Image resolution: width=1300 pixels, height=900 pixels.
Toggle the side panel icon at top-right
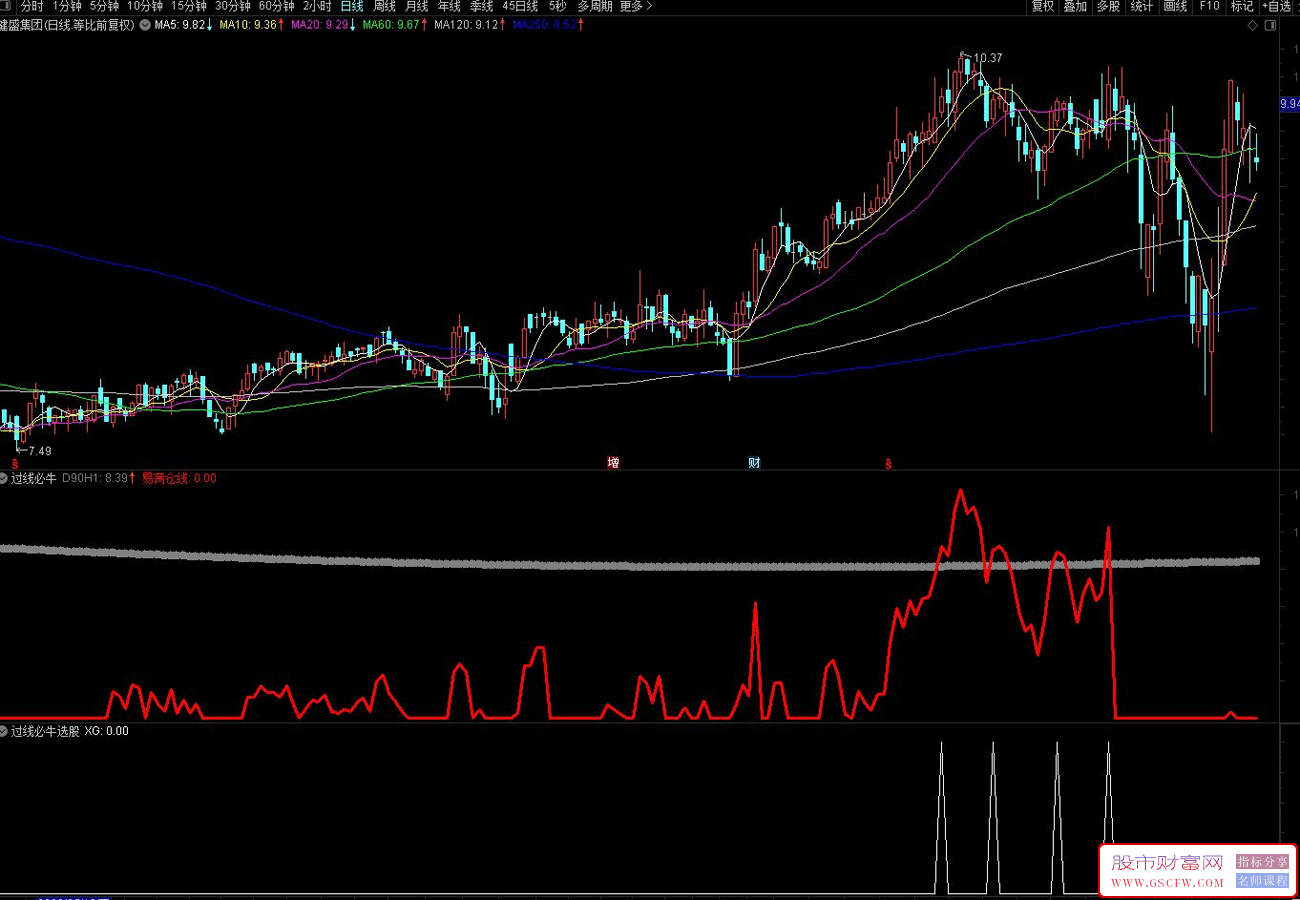coord(1269,25)
